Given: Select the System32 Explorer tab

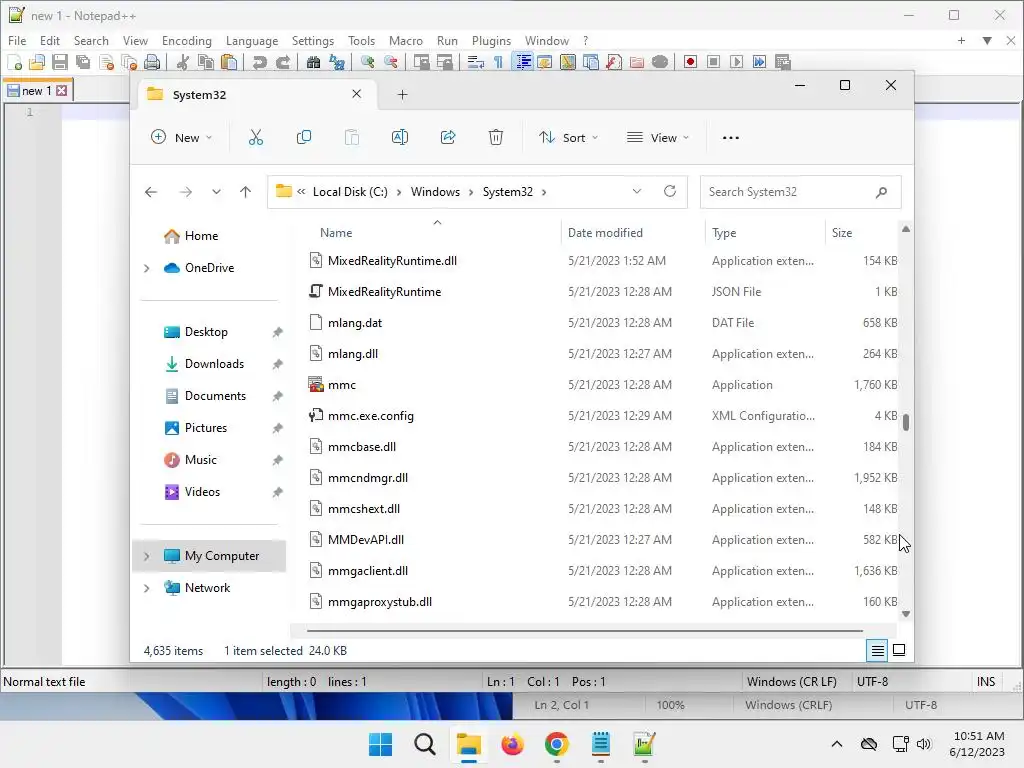Looking at the screenshot, I should [x=255, y=95].
